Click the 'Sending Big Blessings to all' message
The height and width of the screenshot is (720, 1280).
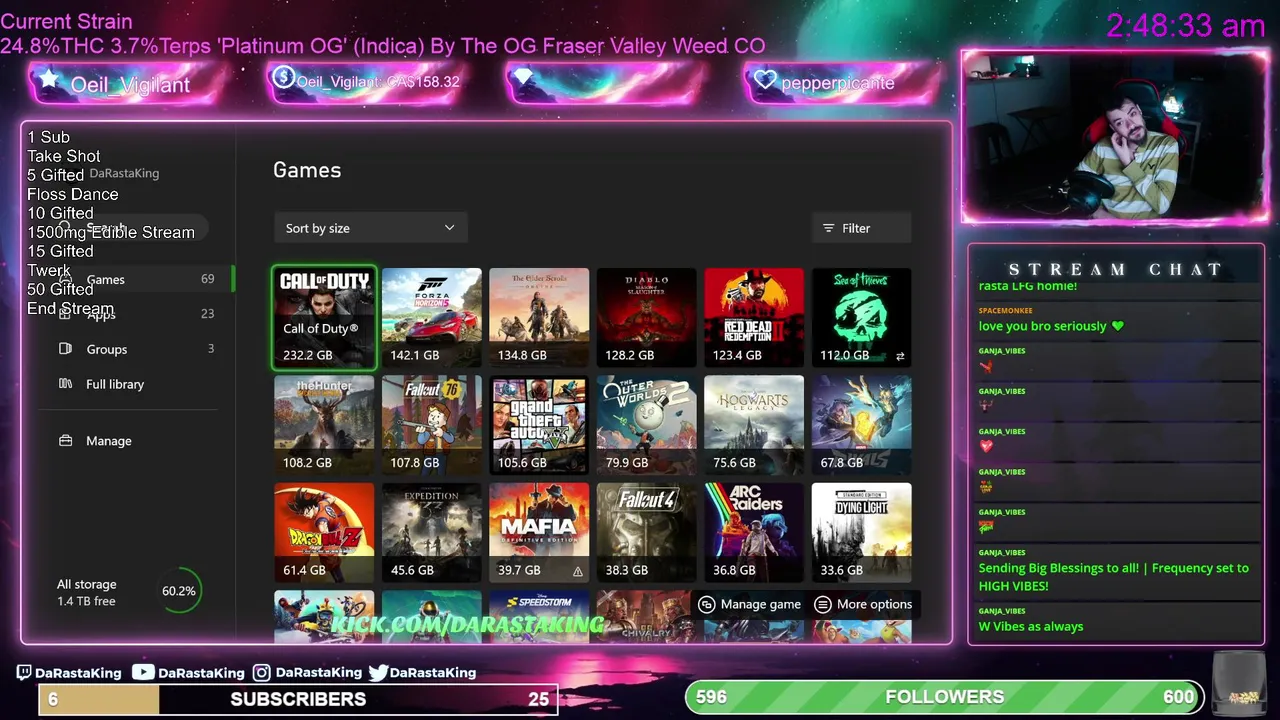1113,577
